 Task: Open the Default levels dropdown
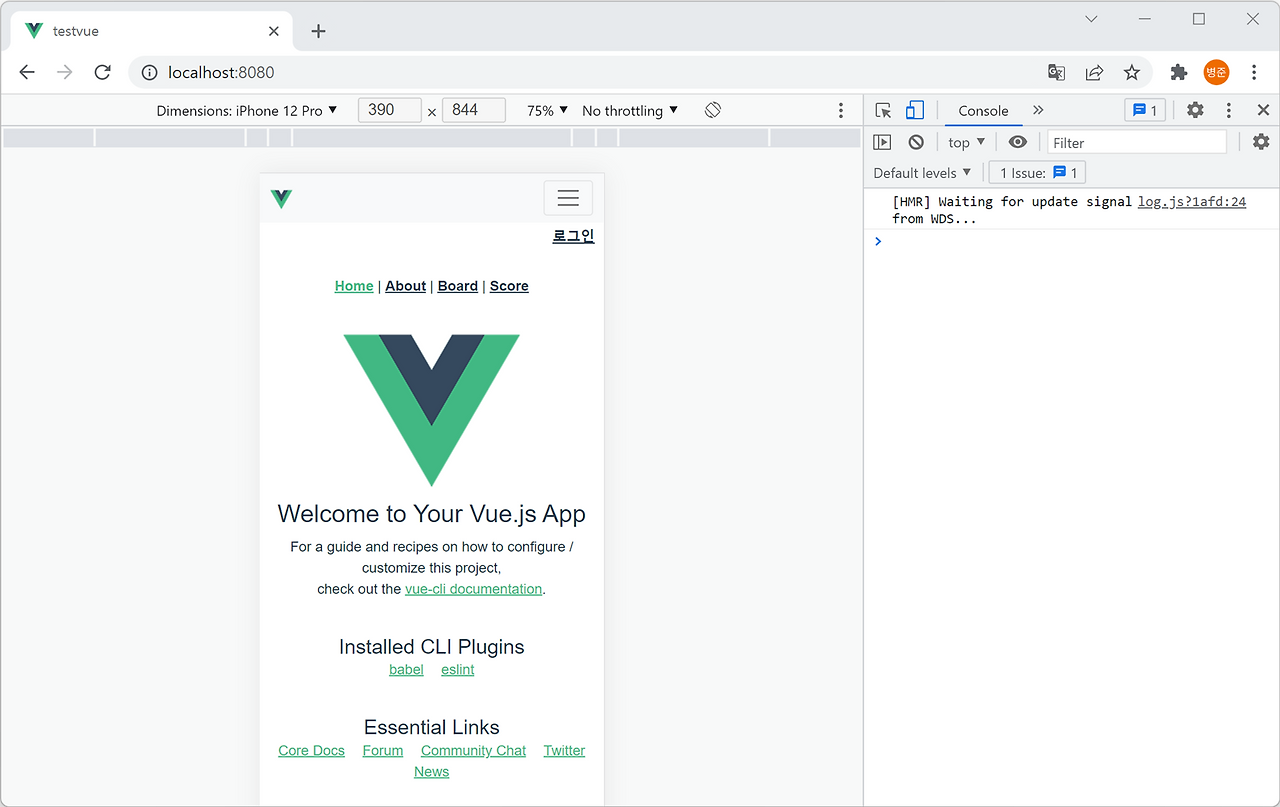(921, 172)
